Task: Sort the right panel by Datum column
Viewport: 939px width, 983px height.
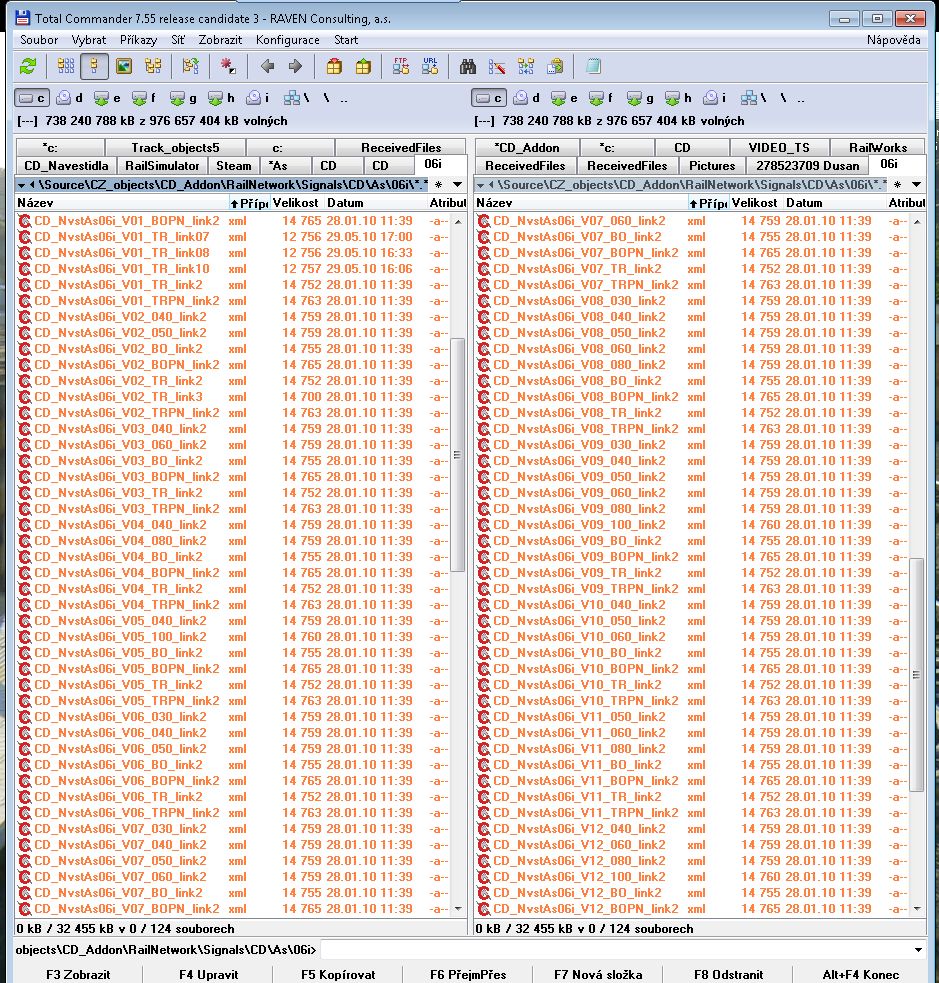Action: click(x=834, y=203)
